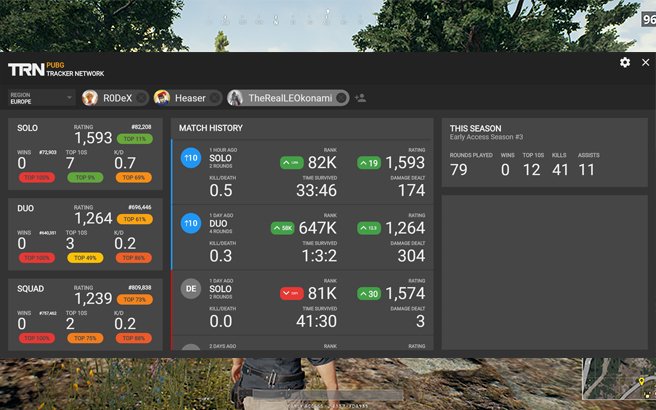Click the SOLO stats card title

27,128
